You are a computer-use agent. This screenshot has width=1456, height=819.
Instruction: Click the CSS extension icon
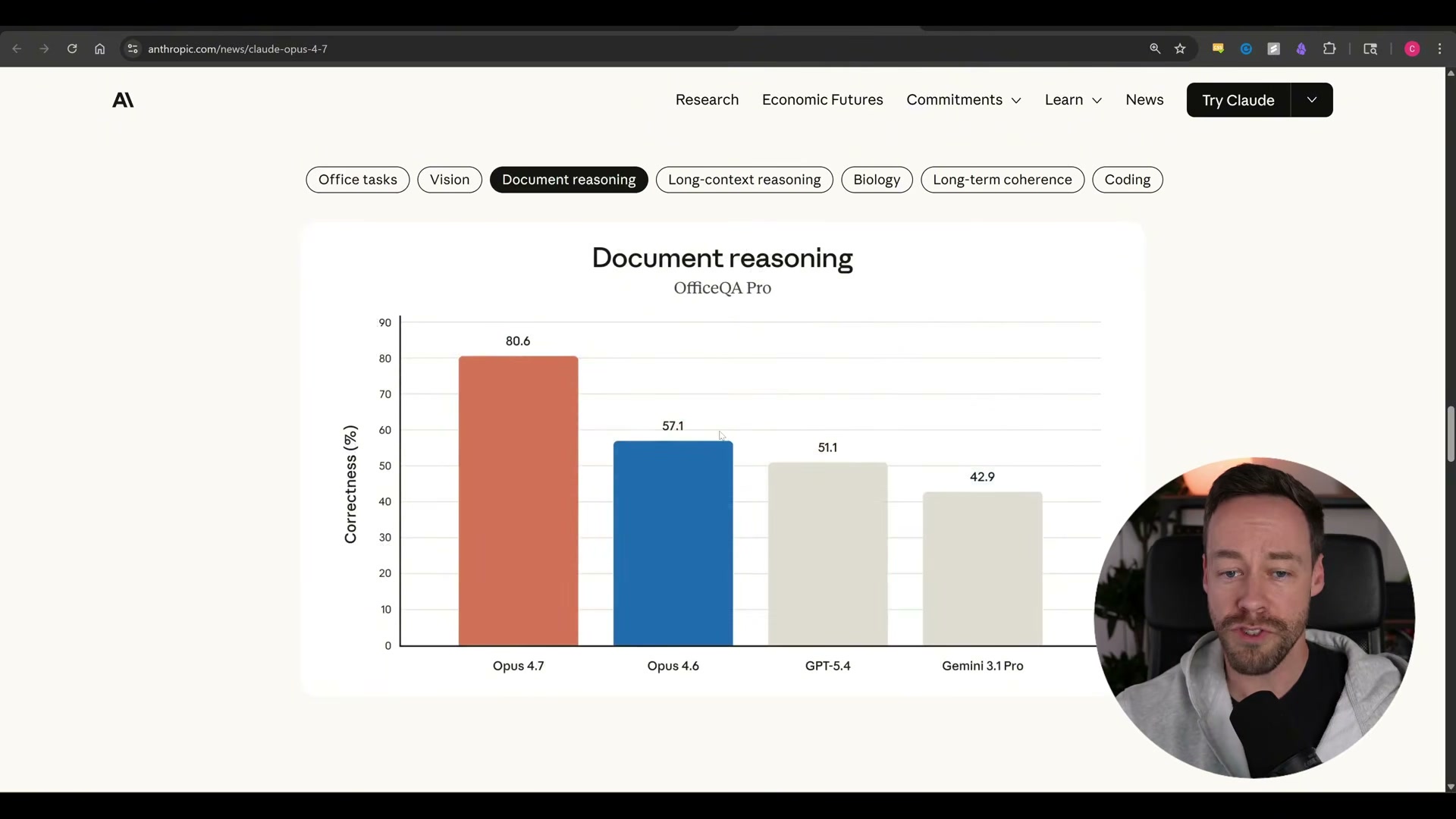pyautogui.click(x=1219, y=49)
